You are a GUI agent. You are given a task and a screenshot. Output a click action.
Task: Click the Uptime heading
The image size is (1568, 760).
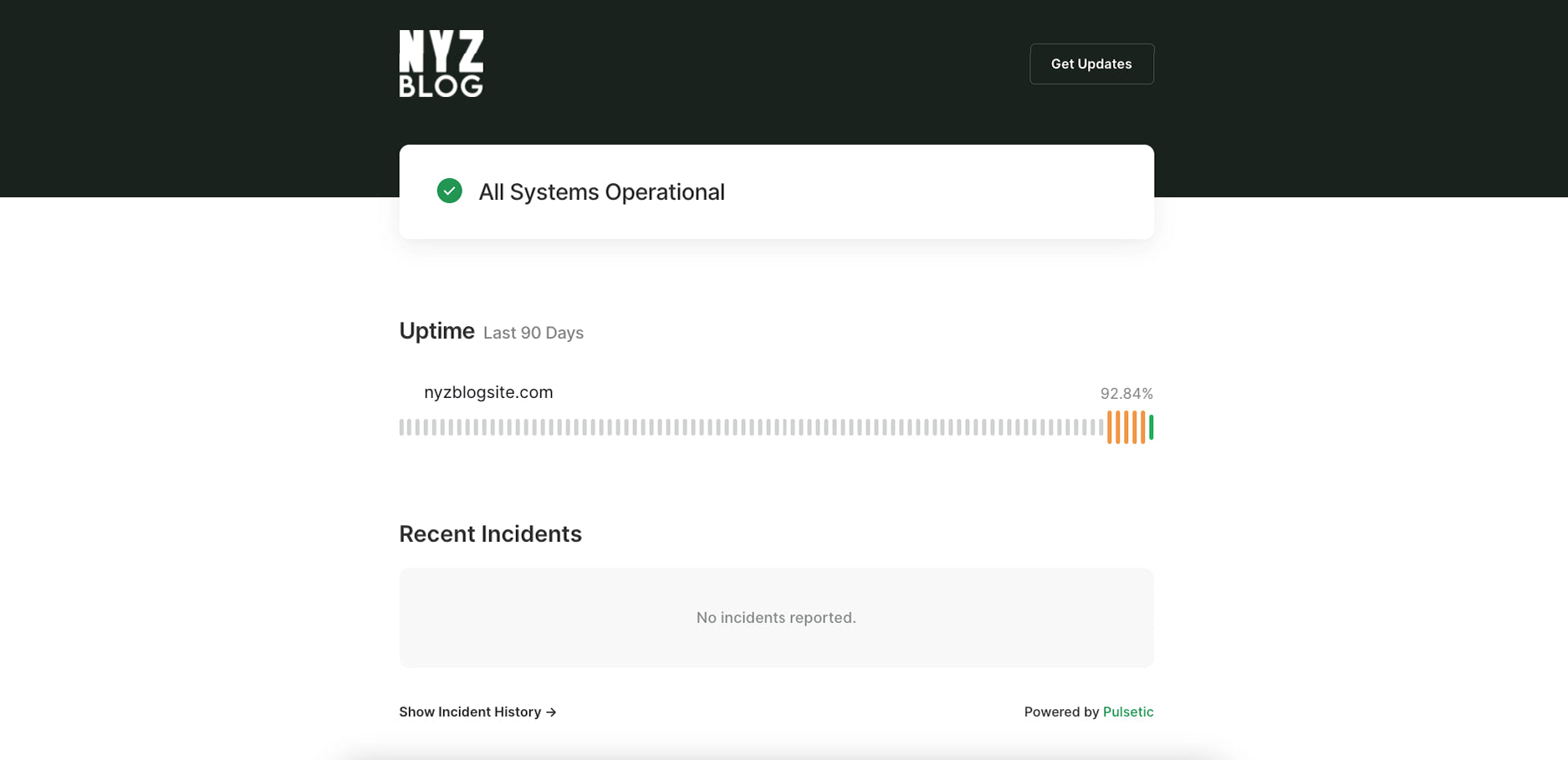click(x=437, y=331)
